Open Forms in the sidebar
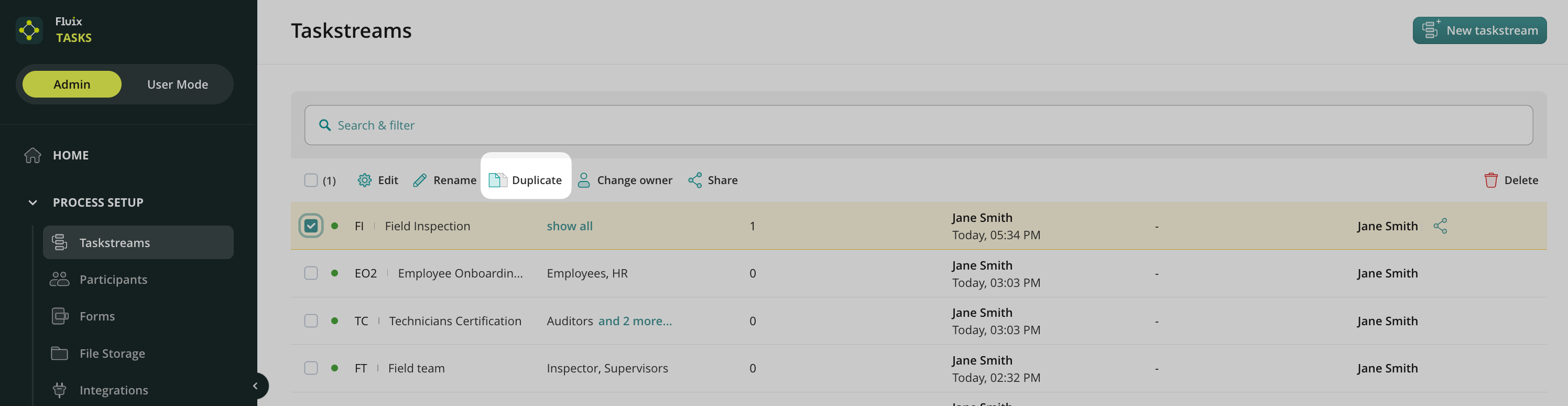Screen dimensions: 1568x406 coord(97,316)
